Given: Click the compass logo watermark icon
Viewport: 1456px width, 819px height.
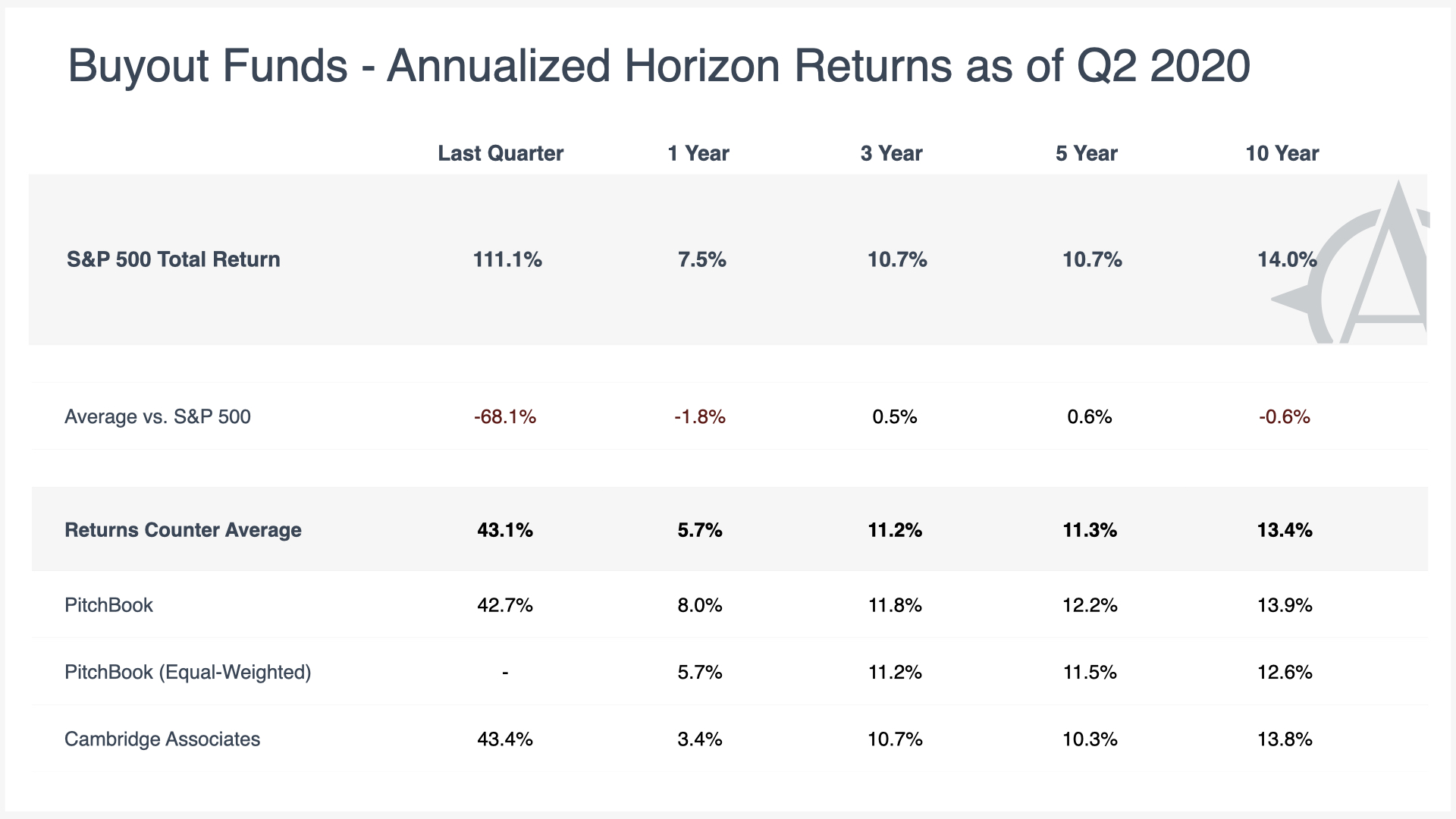Looking at the screenshot, I should click(x=1350, y=262).
